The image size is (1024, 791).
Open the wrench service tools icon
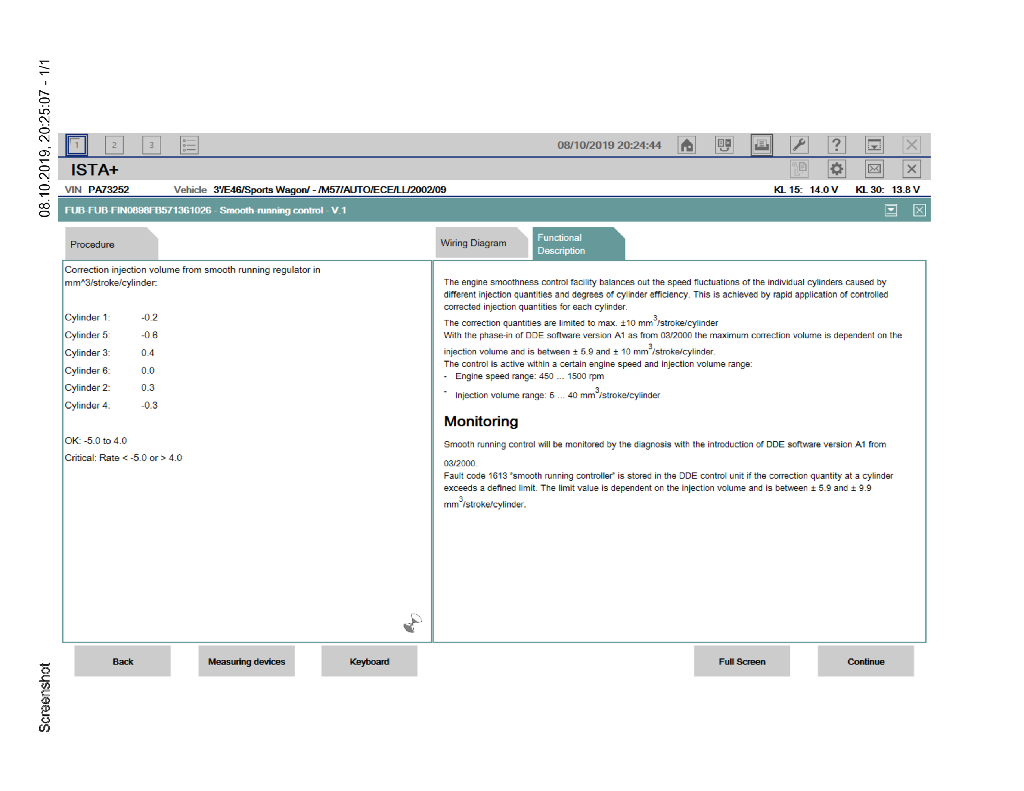tap(799, 145)
